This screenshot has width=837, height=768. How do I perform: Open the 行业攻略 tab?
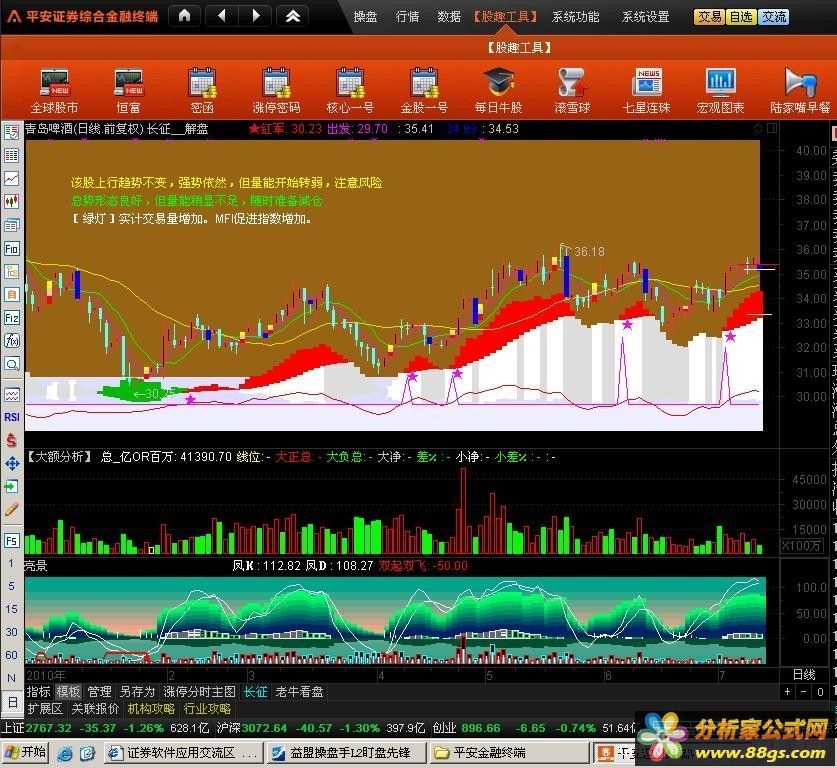click(x=207, y=709)
